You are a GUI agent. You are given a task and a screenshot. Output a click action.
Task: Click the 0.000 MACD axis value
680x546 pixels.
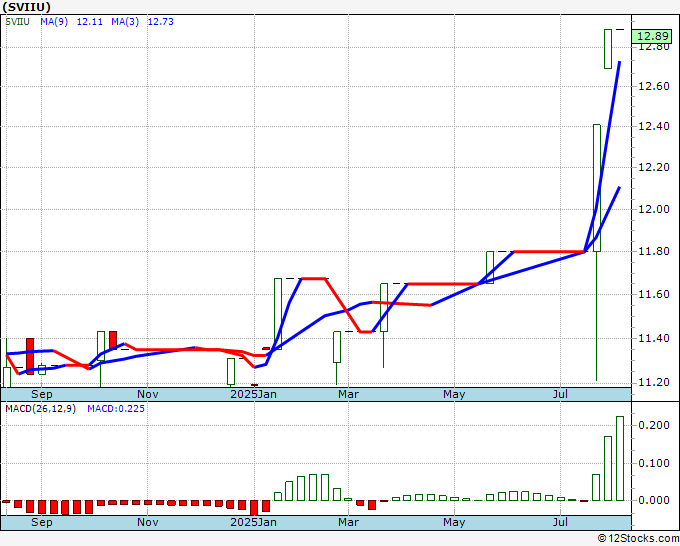coord(654,500)
